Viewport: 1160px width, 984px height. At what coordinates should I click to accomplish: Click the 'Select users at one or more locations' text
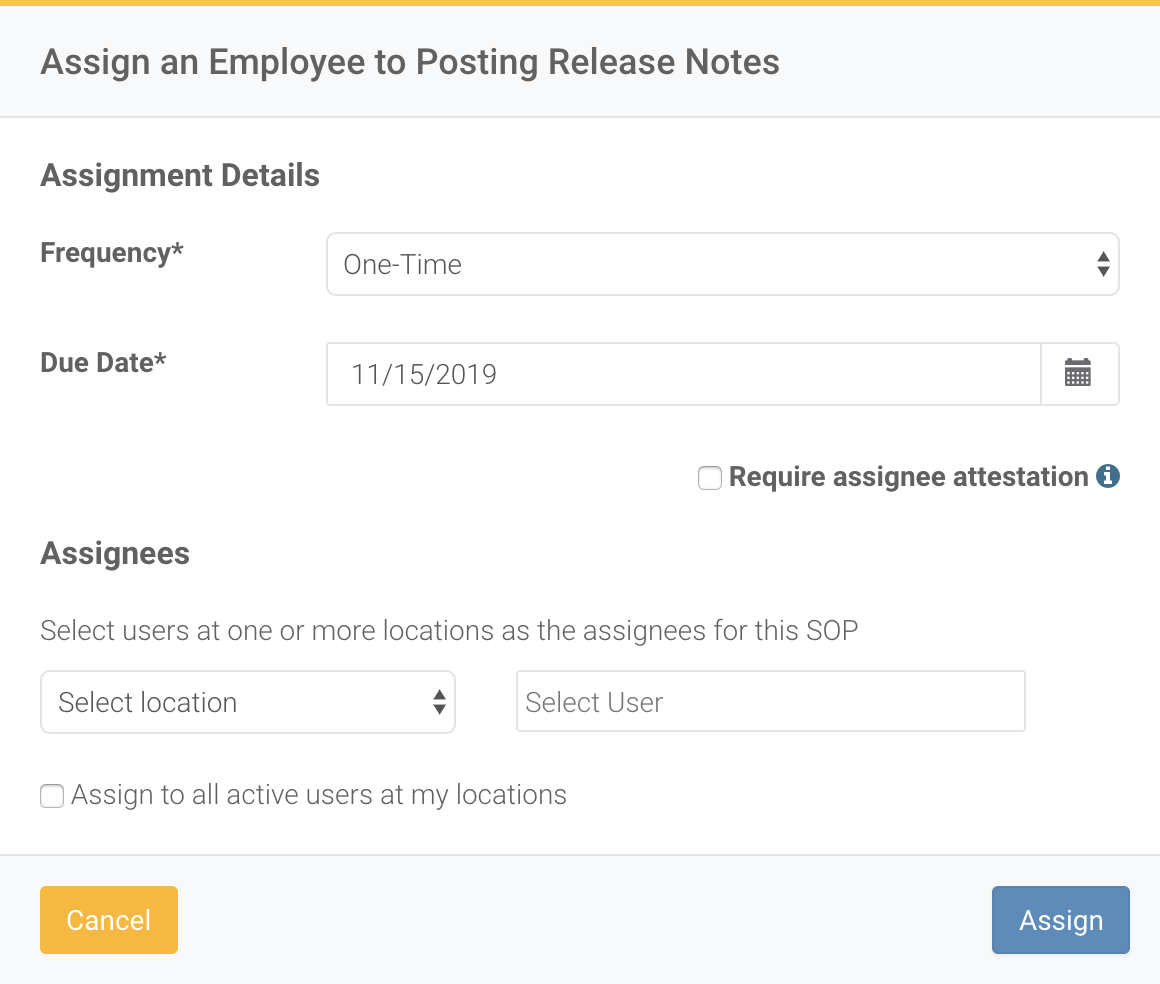coord(448,631)
